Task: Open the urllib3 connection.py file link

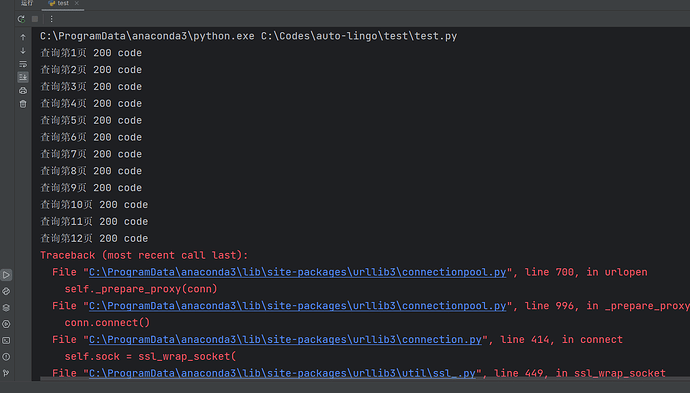Action: point(285,340)
